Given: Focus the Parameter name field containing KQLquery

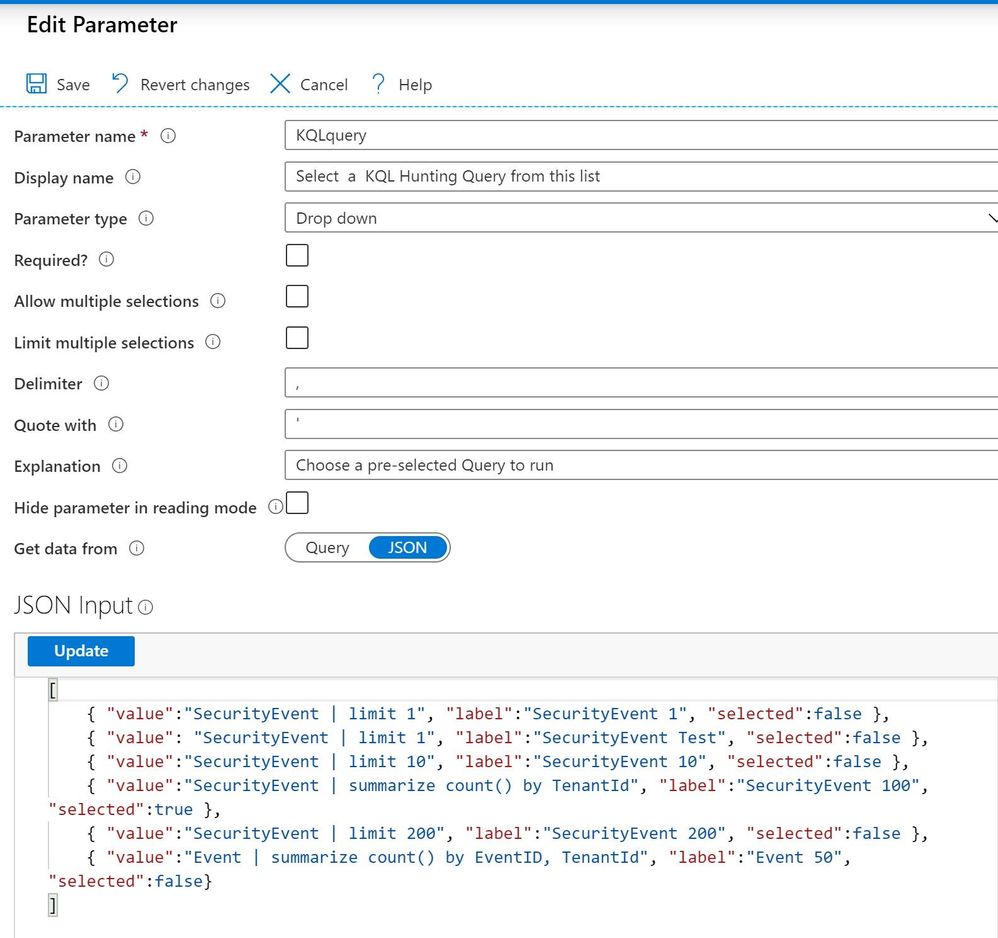Looking at the screenshot, I should coord(641,136).
